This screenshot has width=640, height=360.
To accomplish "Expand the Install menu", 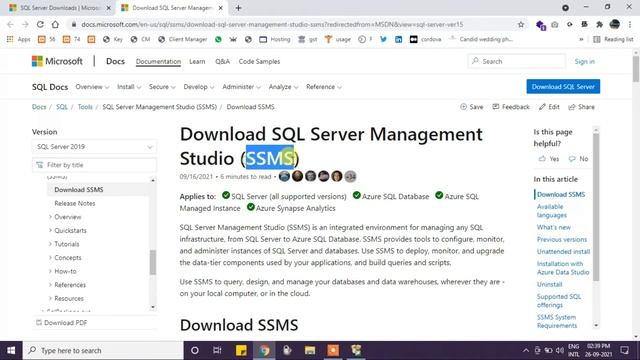I will click(129, 87).
